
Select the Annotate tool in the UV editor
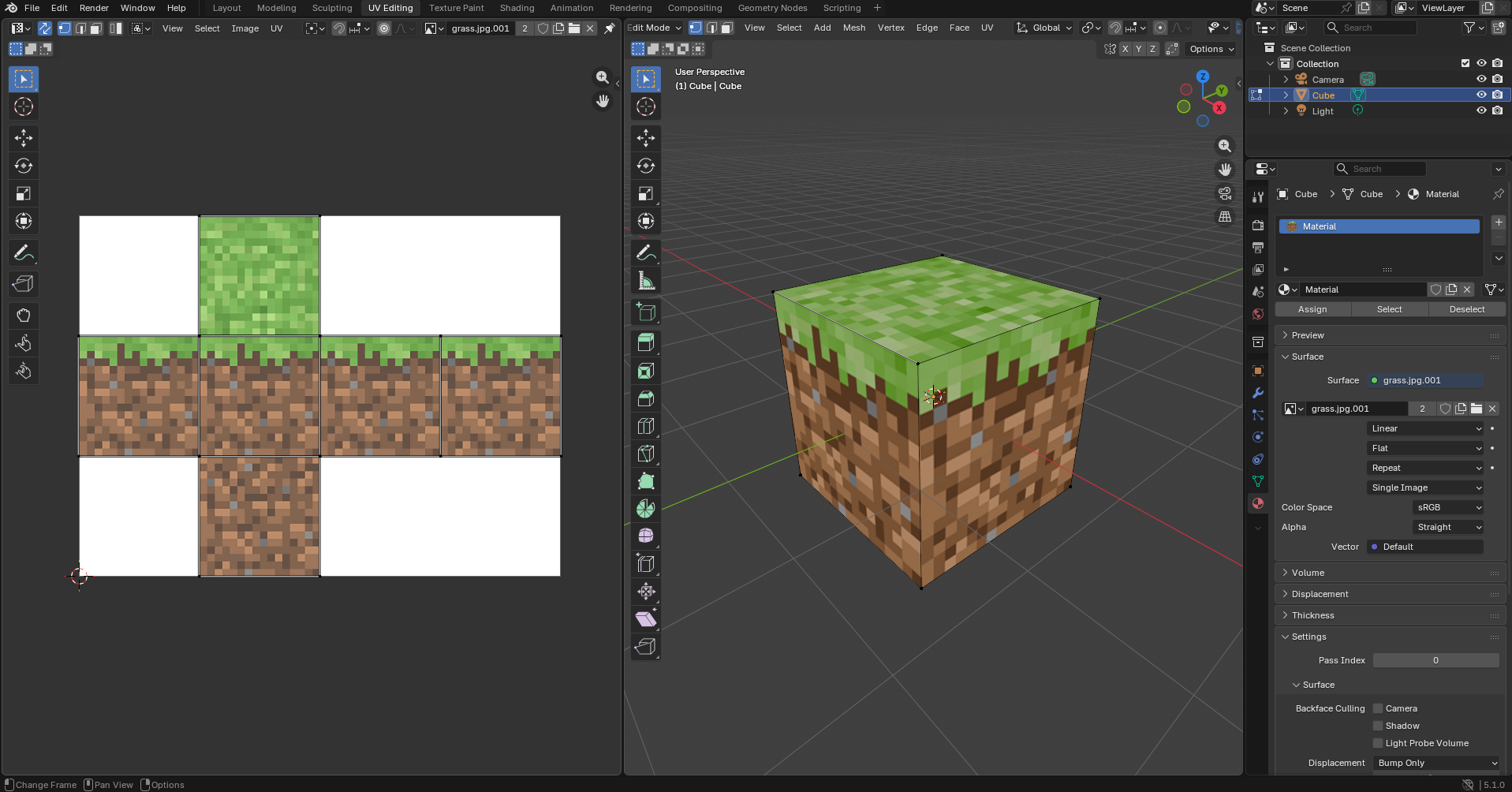24,252
